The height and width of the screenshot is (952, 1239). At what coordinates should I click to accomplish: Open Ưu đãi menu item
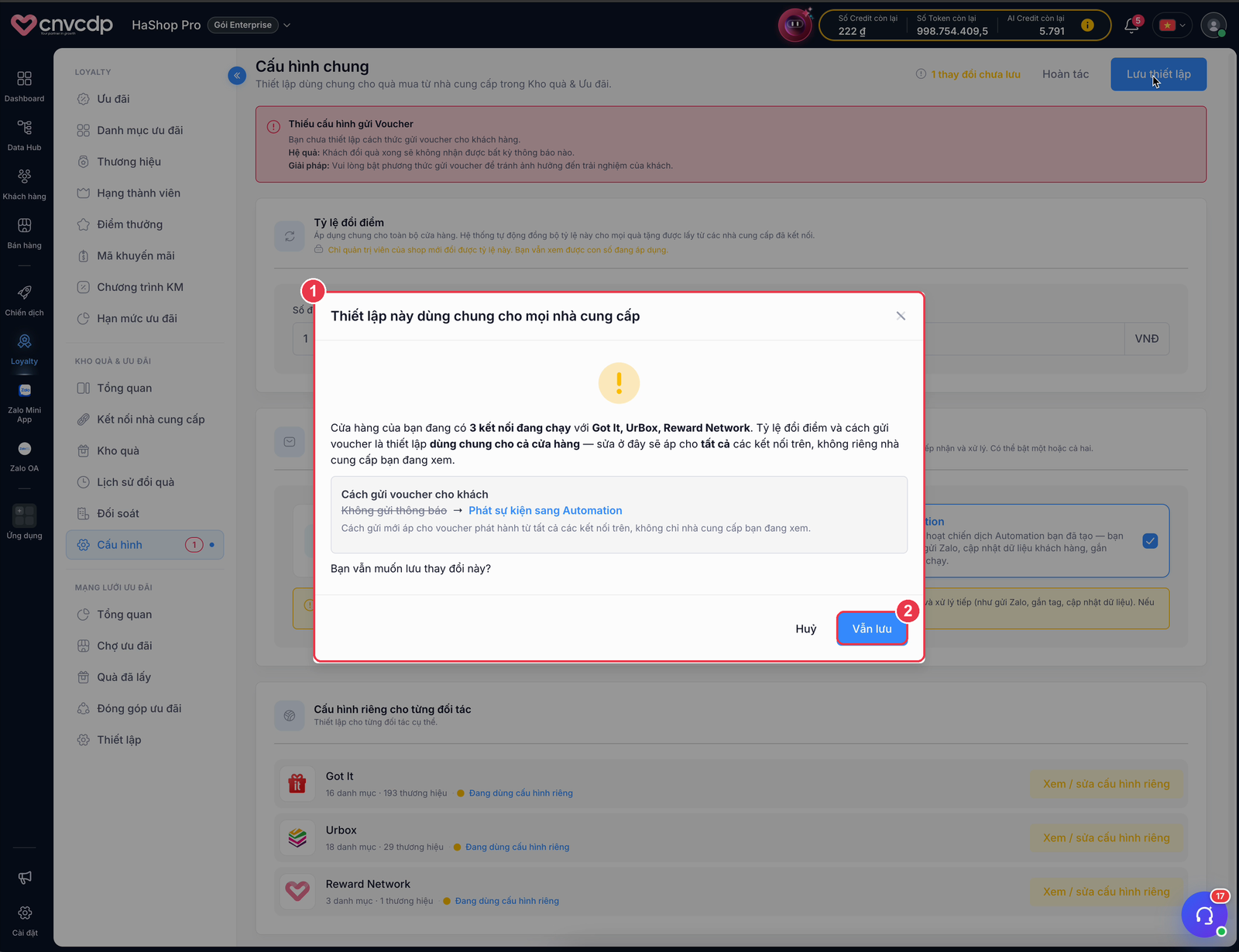(145, 99)
